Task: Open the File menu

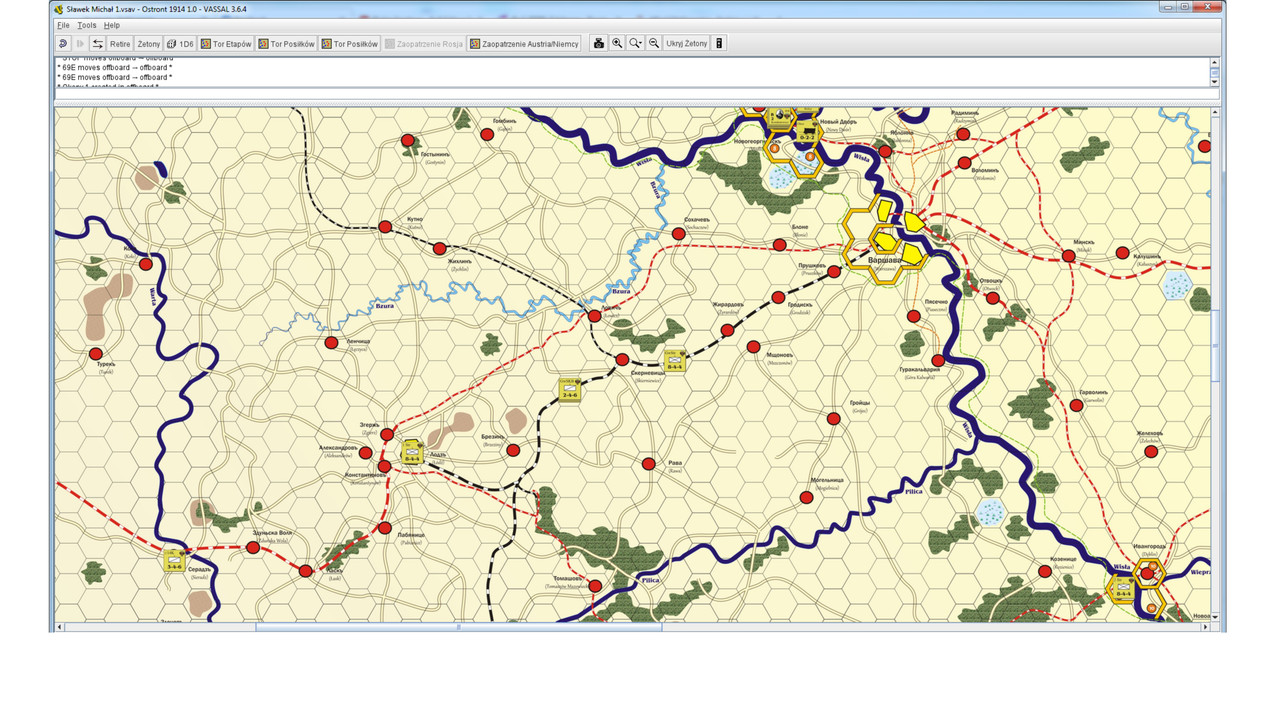Action: coord(63,25)
